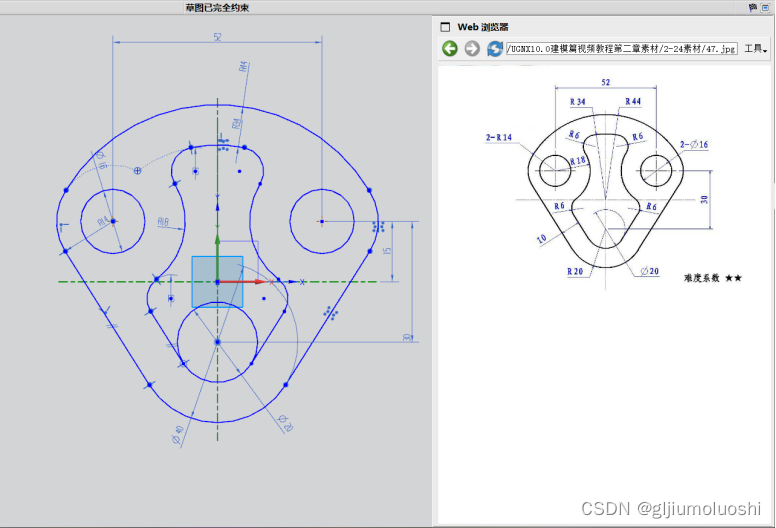Focus the 47.jpg address field
The height and width of the screenshot is (528, 776).
click(622, 48)
